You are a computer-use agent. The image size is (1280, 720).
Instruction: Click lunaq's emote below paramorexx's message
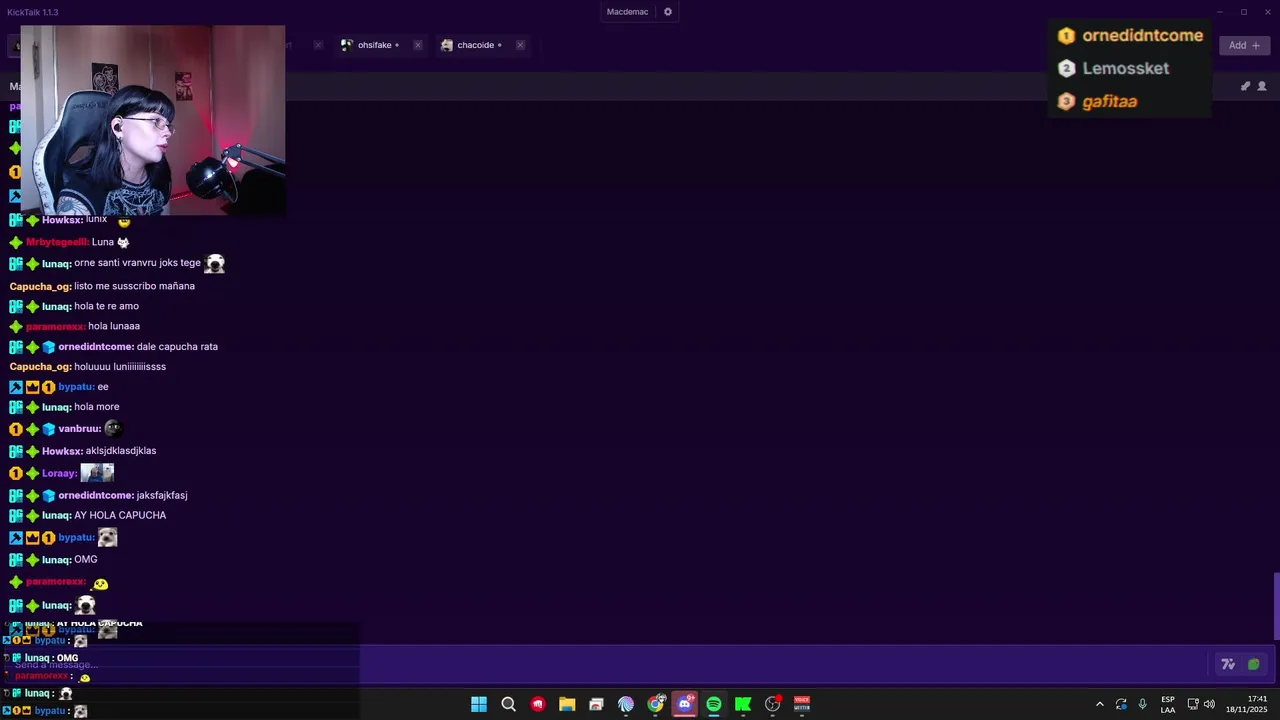click(86, 605)
